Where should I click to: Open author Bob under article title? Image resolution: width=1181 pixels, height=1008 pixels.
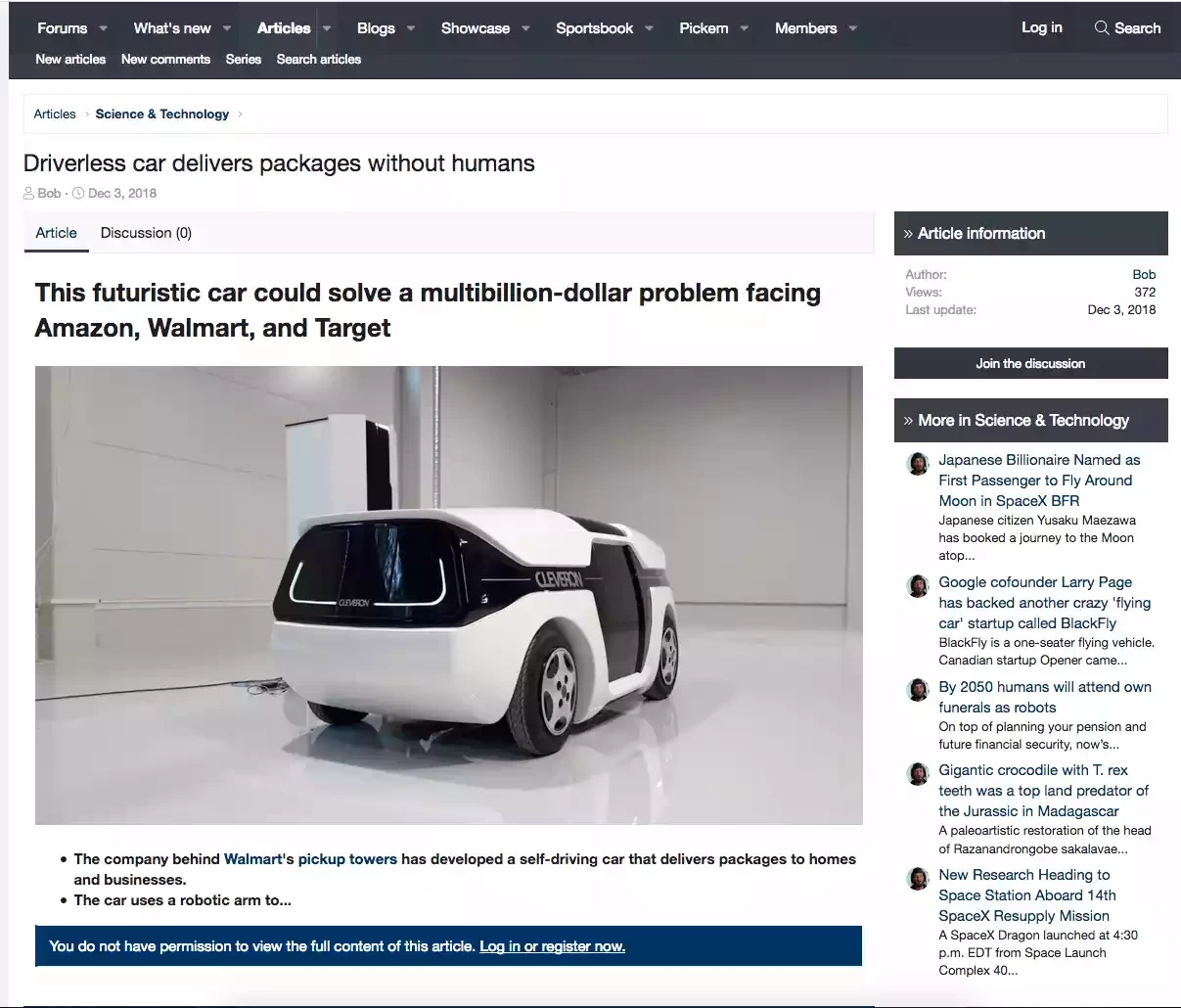[49, 193]
